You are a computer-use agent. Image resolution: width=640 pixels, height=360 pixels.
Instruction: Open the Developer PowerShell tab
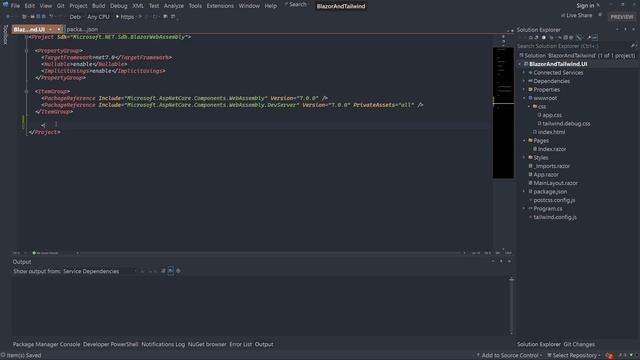coord(111,344)
